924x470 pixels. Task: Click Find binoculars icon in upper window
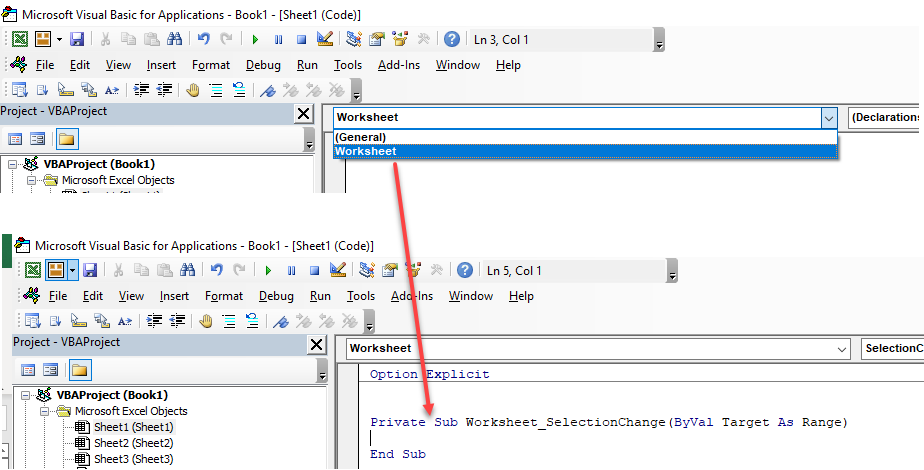coord(174,39)
